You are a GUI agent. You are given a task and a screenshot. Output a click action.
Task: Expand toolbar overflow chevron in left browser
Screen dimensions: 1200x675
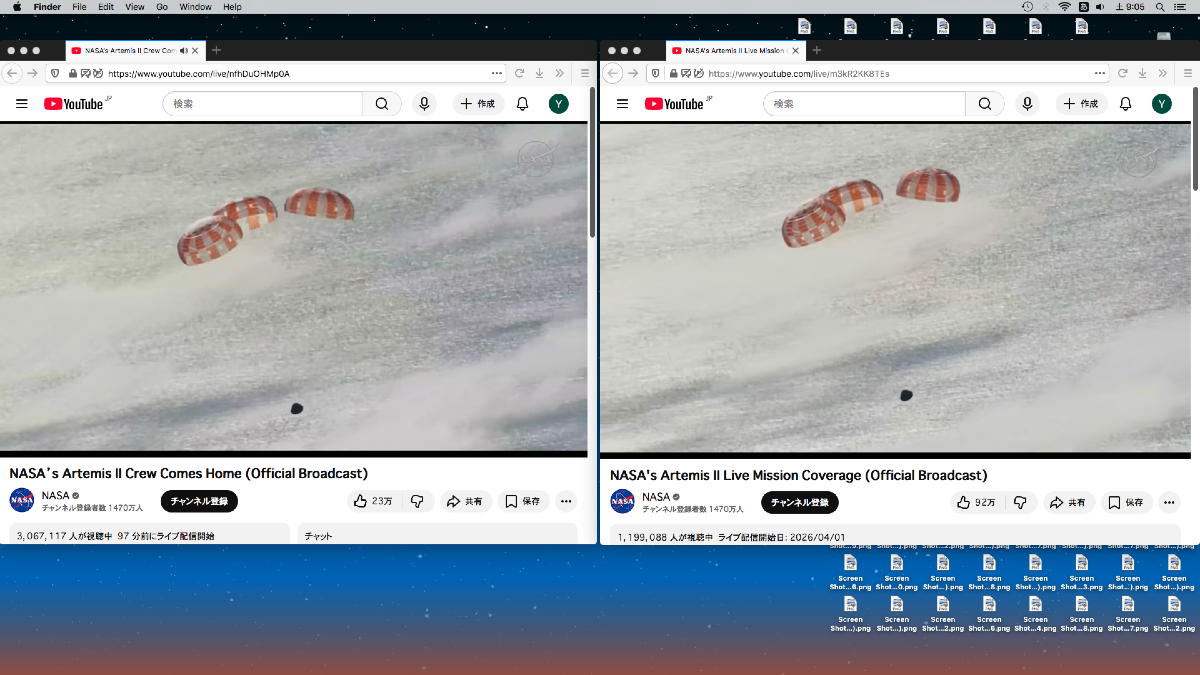click(559, 73)
